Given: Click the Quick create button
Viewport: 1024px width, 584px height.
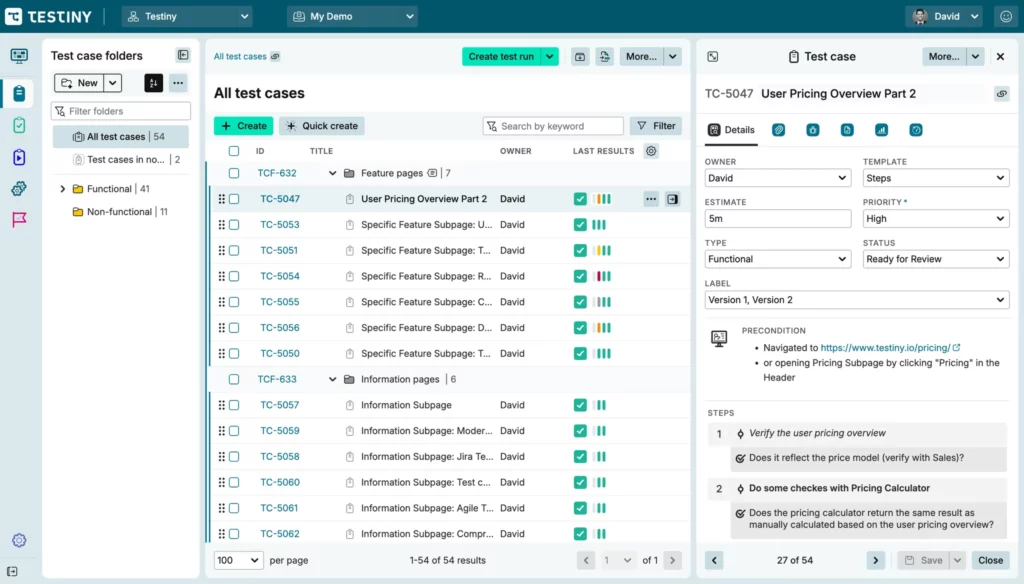Looking at the screenshot, I should pos(322,125).
